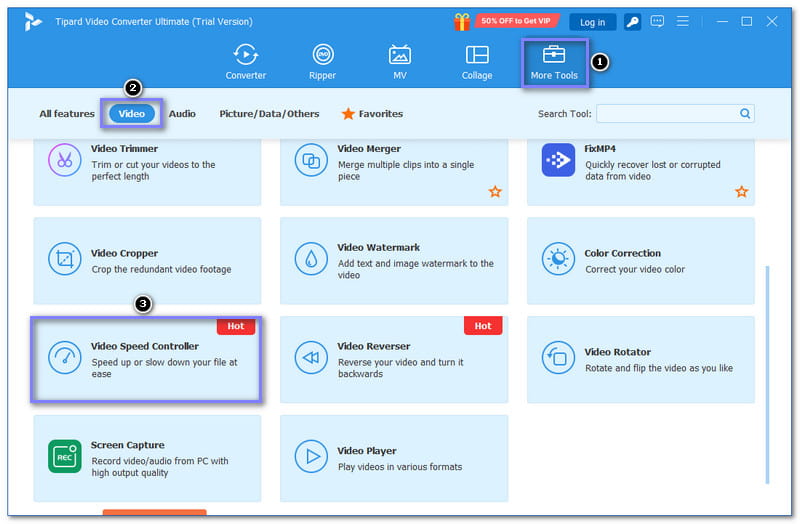
Task: Click the Tipard app logo
Action: click(33, 21)
